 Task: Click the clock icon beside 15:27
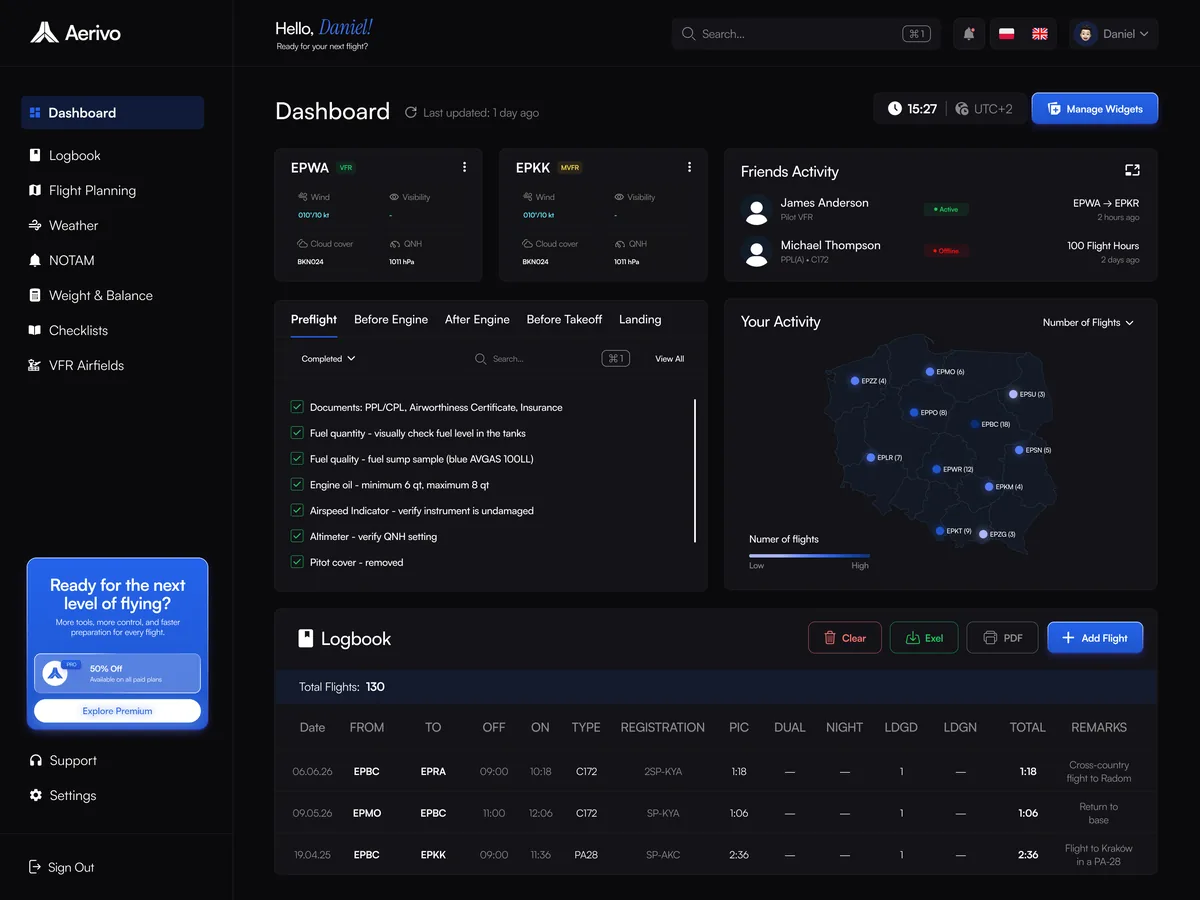[894, 109]
